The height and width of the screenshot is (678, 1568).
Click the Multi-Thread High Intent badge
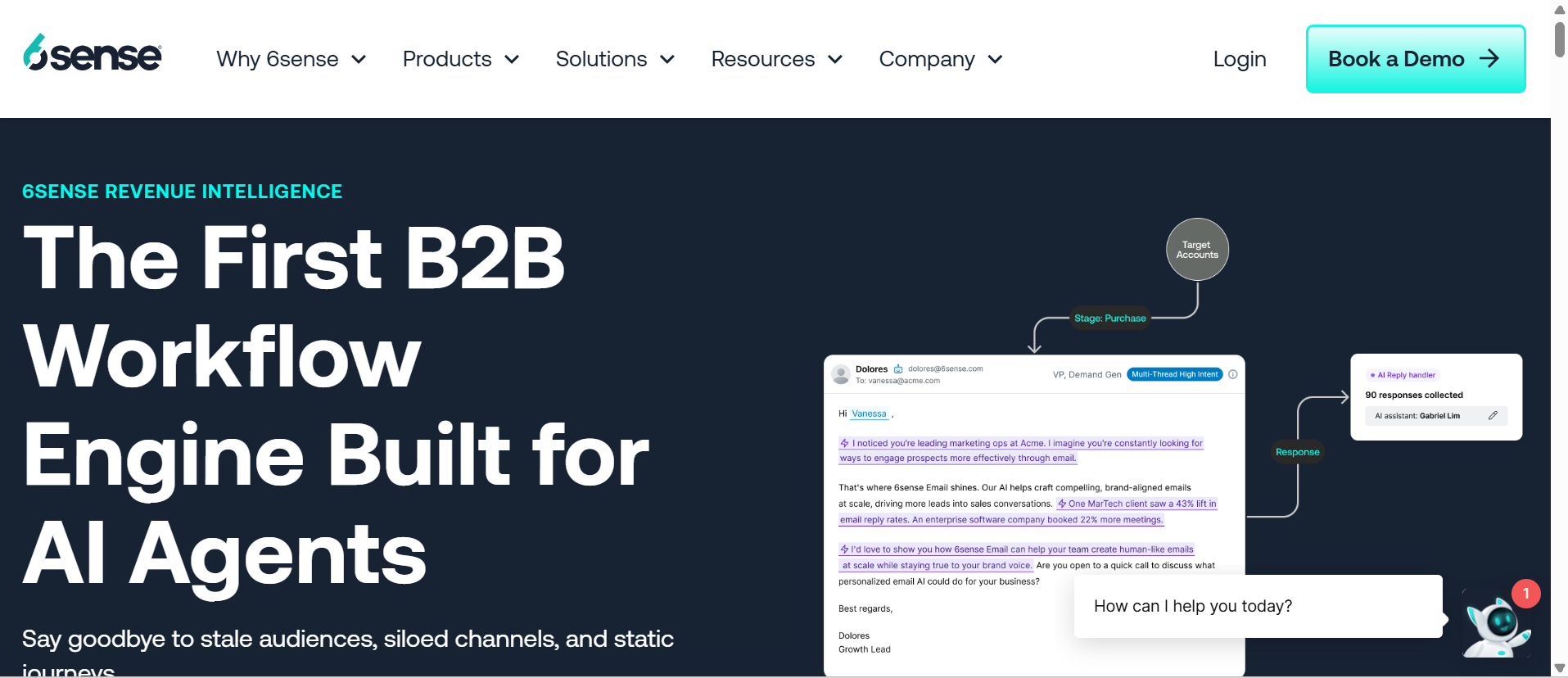point(1174,374)
